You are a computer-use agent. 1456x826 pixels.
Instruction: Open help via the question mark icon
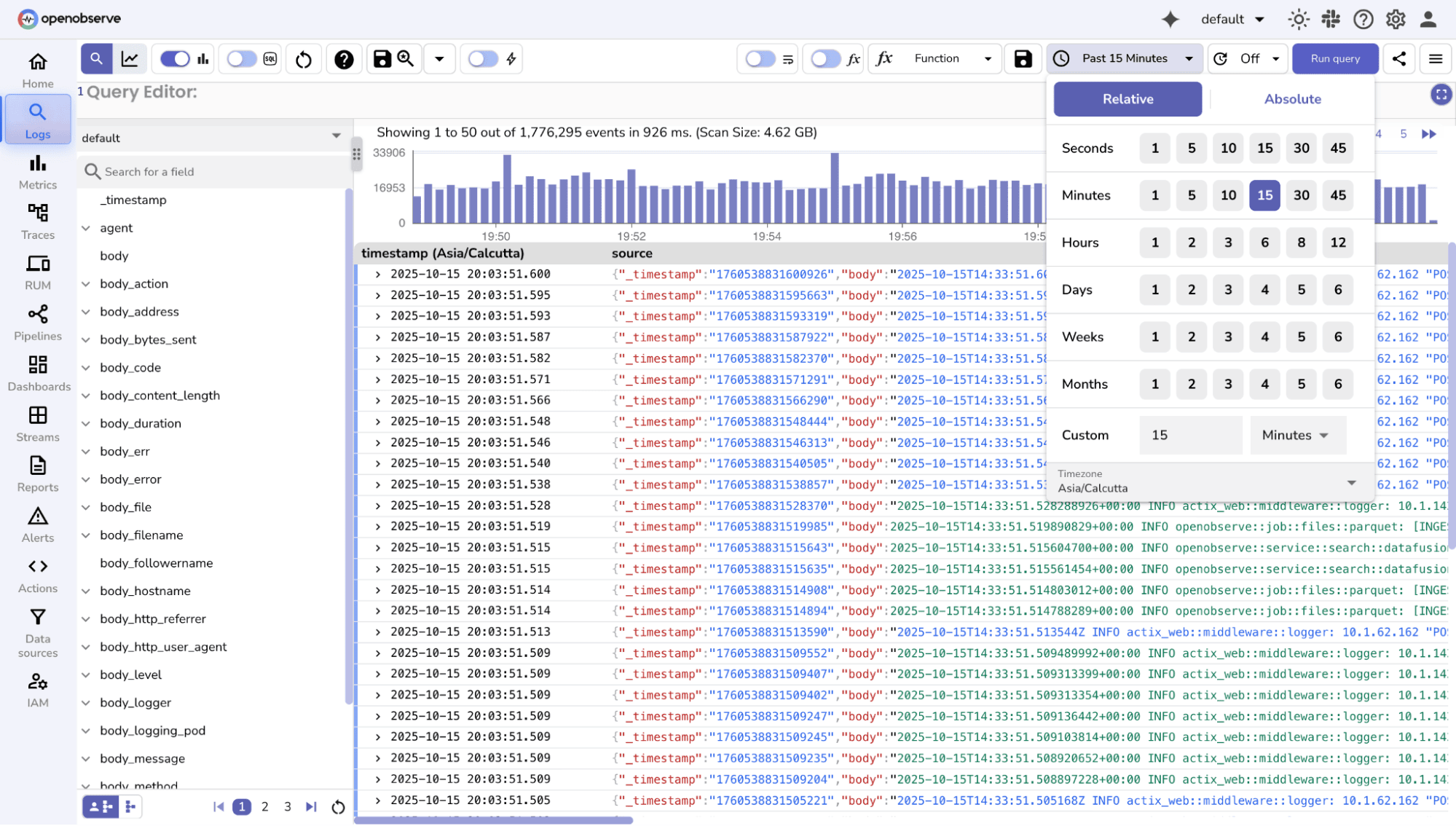pyautogui.click(x=344, y=58)
